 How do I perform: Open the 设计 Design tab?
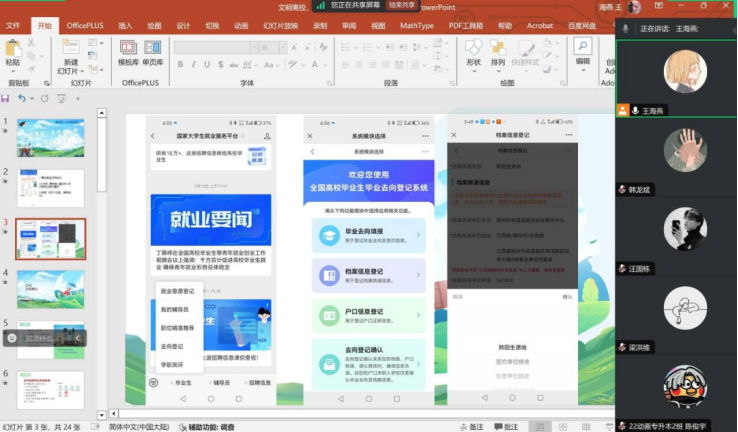pos(183,25)
